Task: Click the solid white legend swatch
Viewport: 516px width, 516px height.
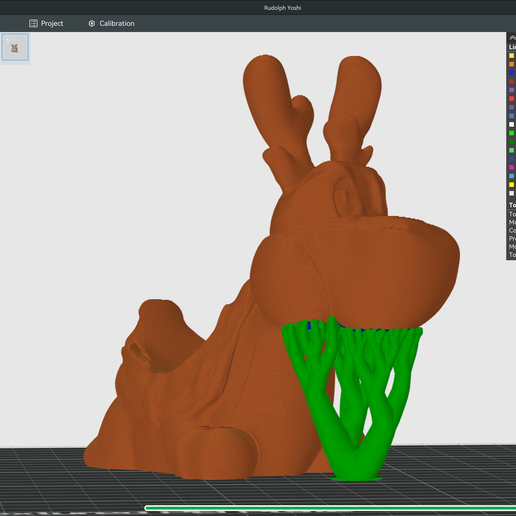Action: (512, 125)
